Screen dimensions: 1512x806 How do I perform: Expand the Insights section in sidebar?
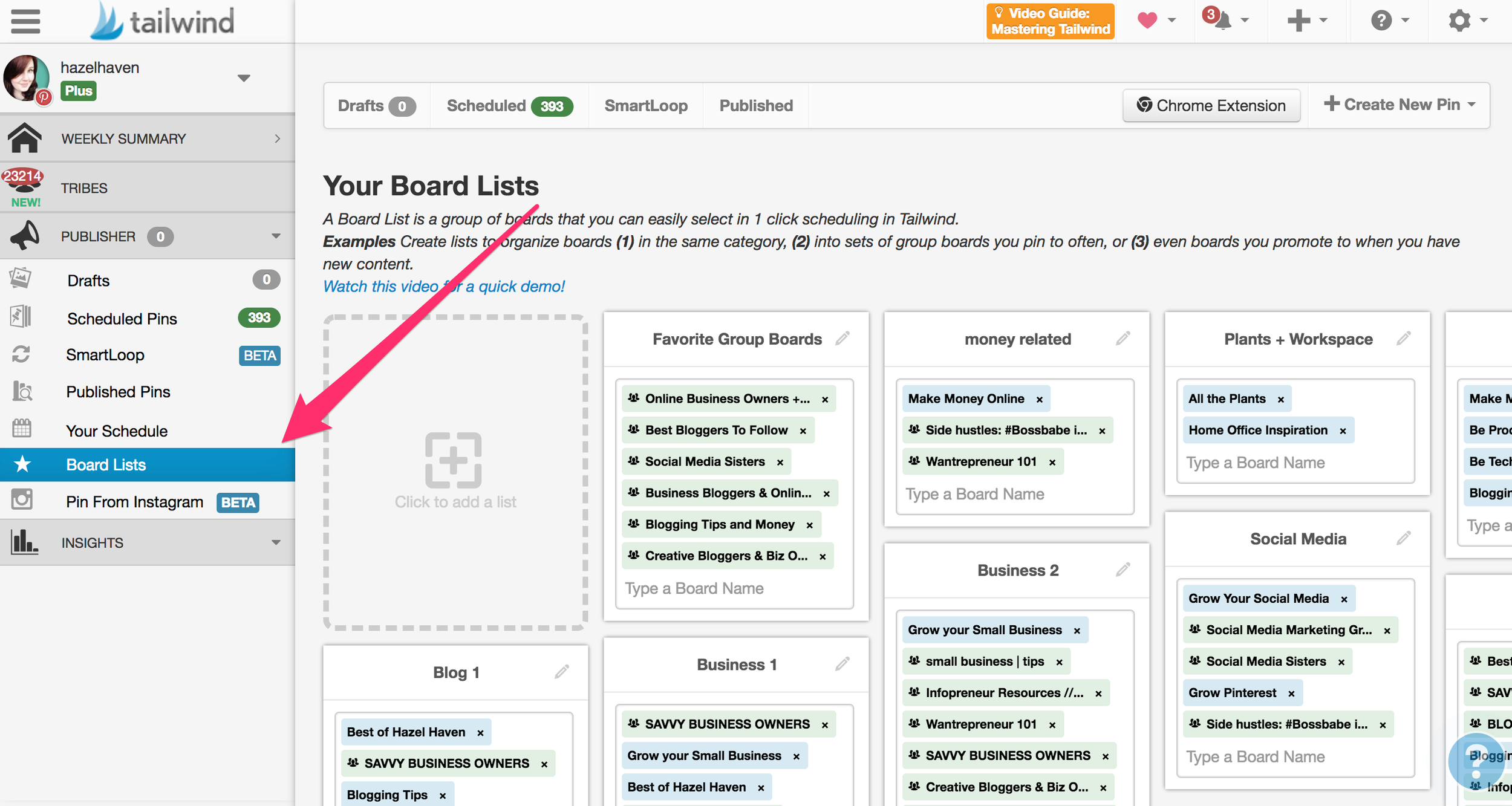tap(274, 542)
